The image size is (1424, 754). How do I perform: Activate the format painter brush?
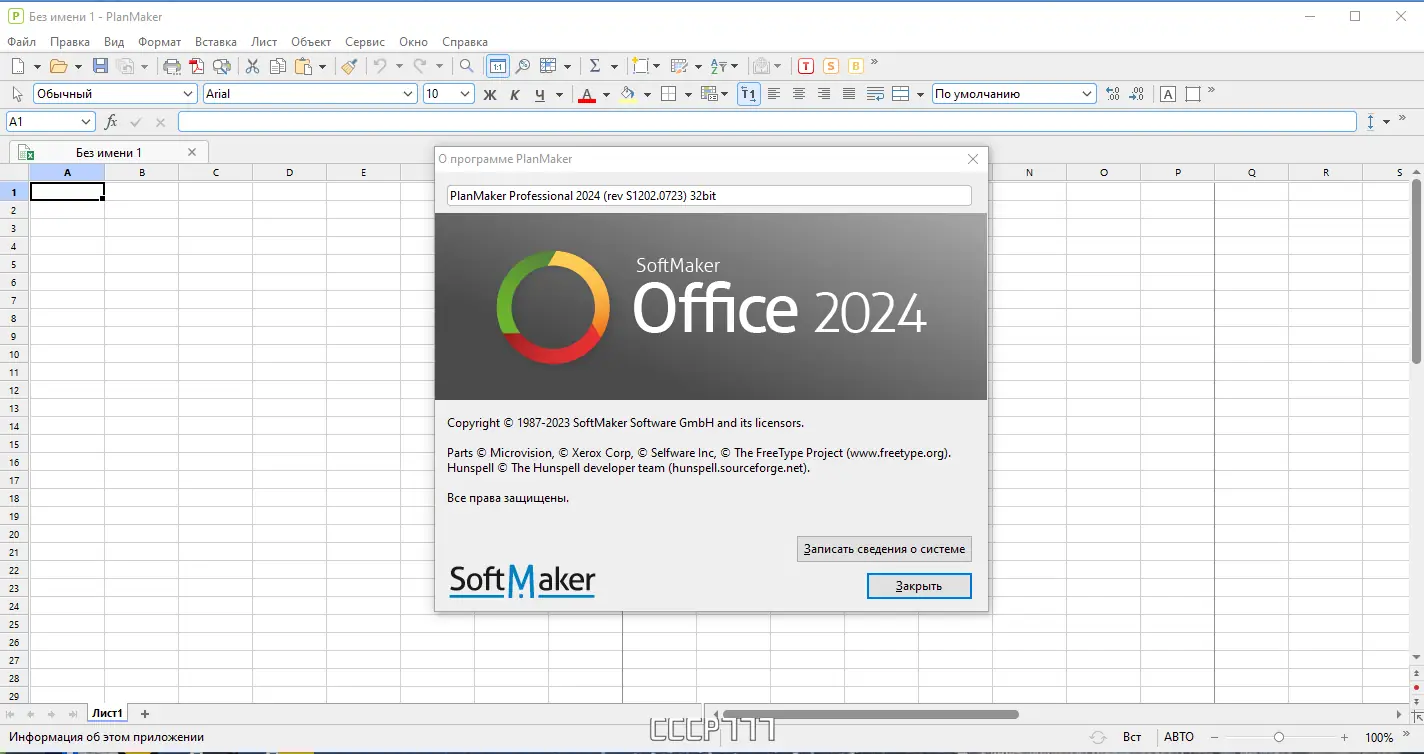(348, 66)
